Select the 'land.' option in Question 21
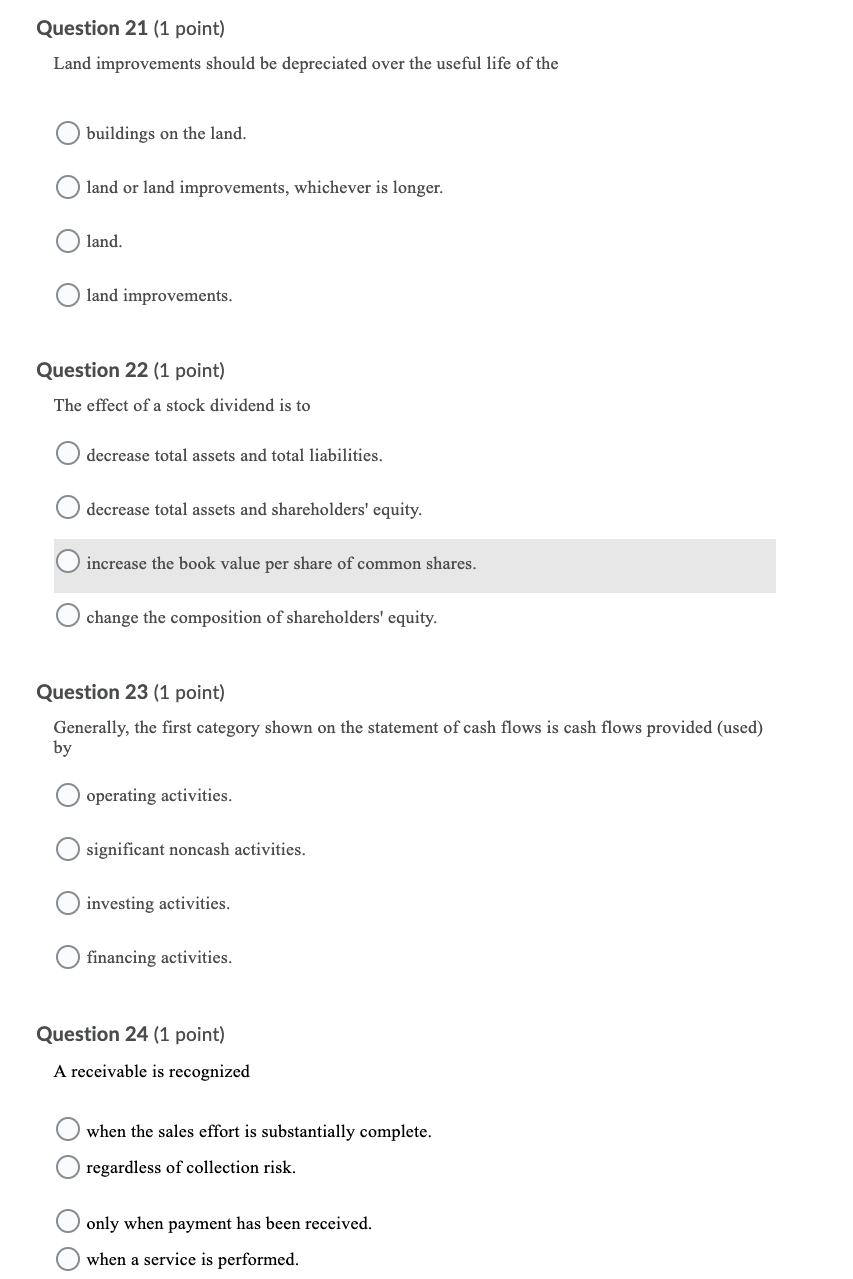 point(67,240)
